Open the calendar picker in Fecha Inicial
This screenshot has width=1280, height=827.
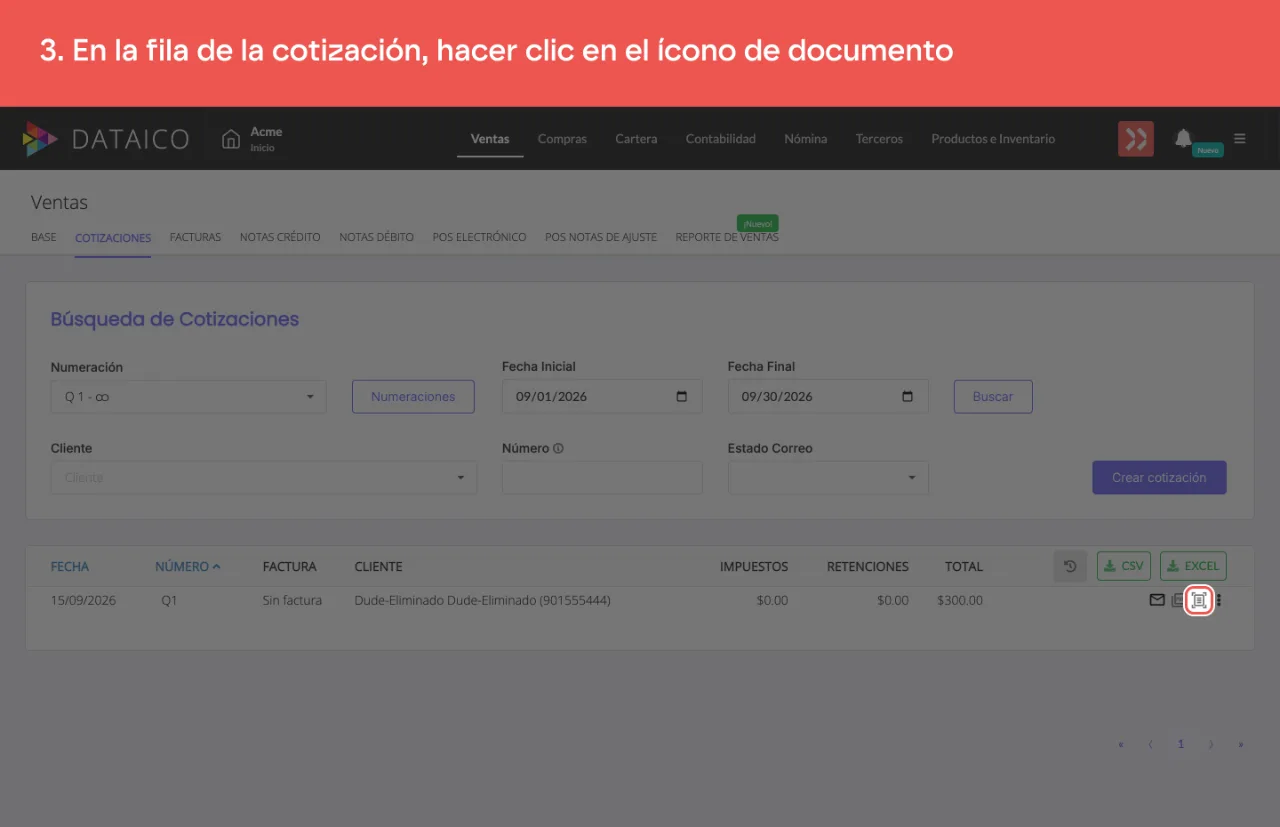click(682, 396)
